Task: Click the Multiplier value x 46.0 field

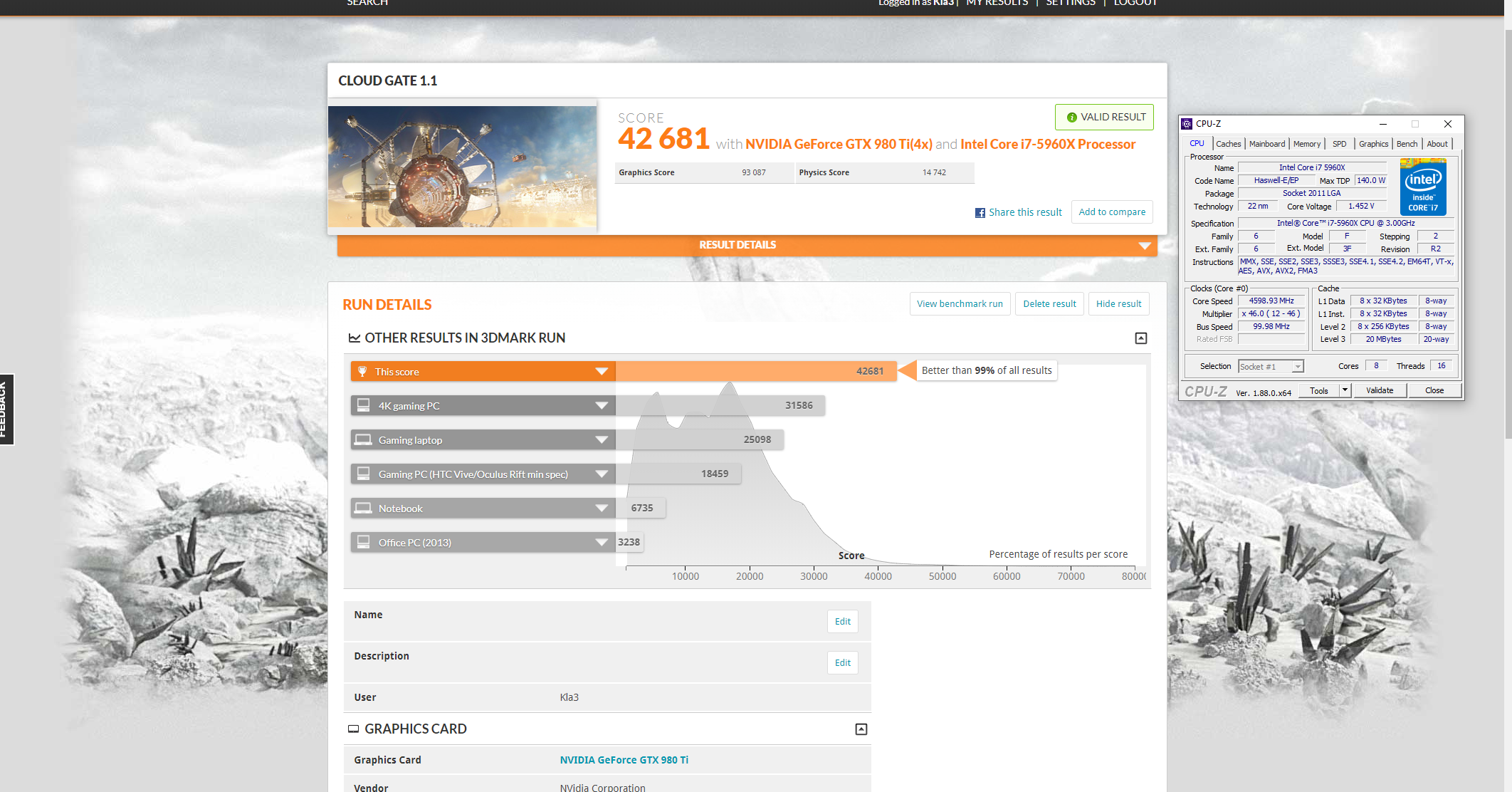Action: pos(1271,314)
